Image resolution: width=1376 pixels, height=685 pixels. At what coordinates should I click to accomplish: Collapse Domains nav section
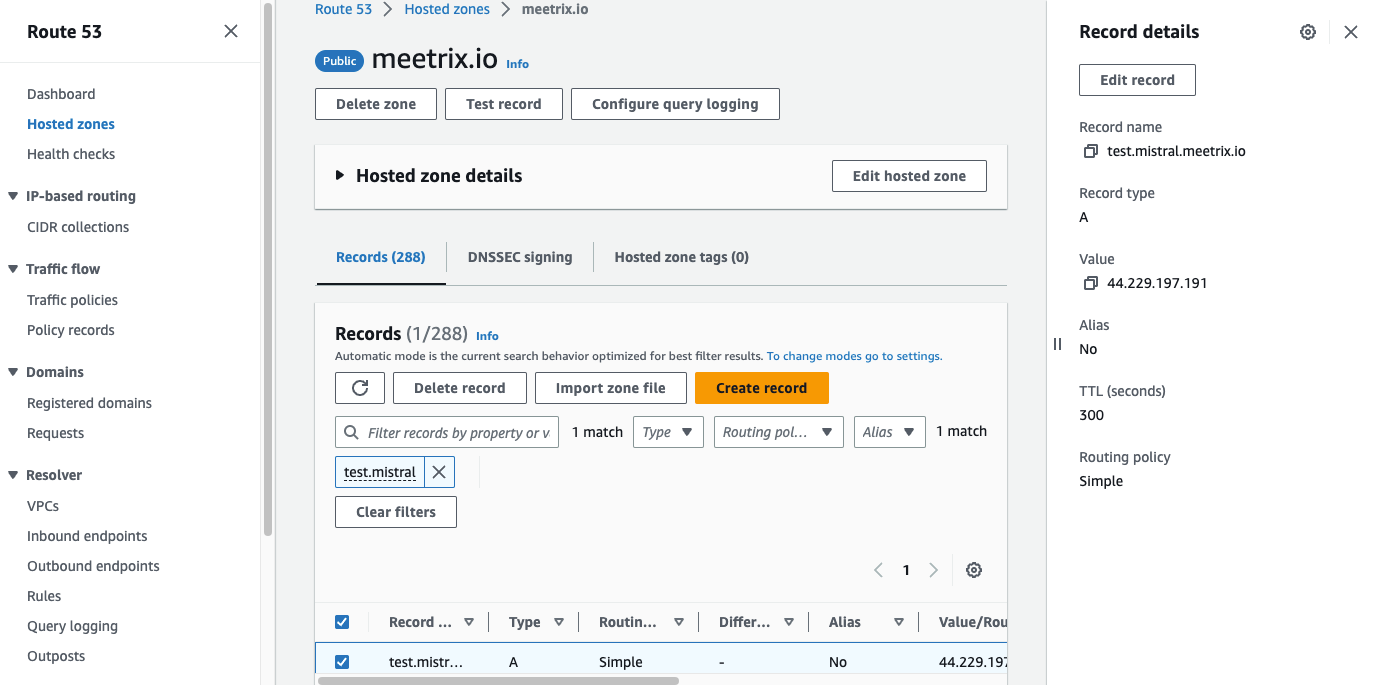click(x=14, y=372)
